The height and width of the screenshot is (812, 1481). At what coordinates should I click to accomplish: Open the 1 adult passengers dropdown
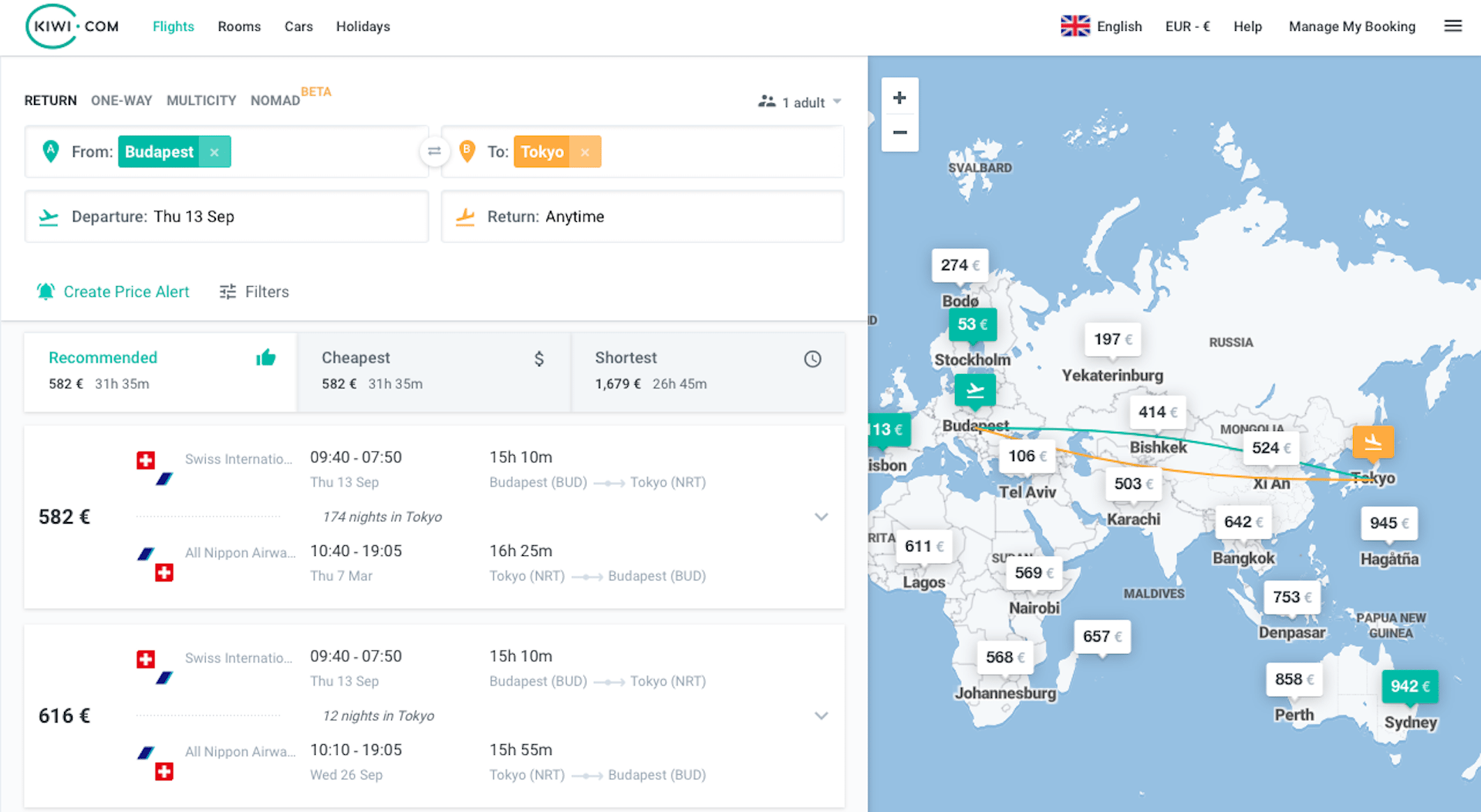click(800, 103)
